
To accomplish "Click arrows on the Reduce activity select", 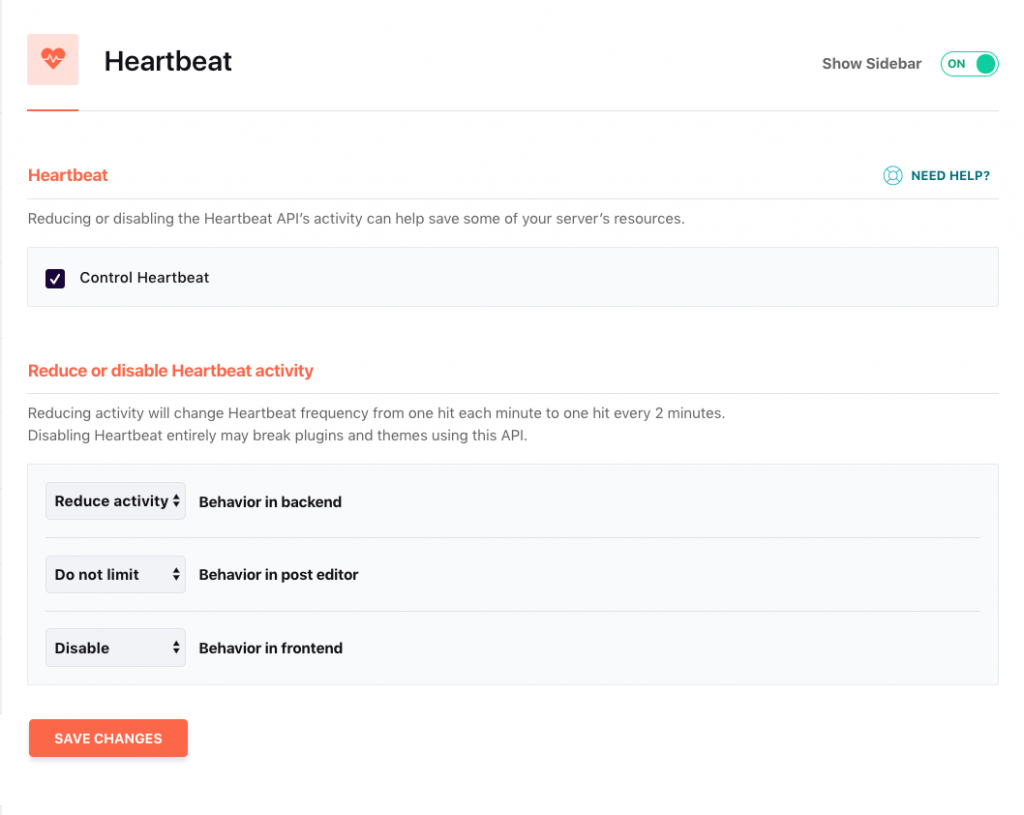I will click(x=176, y=501).
